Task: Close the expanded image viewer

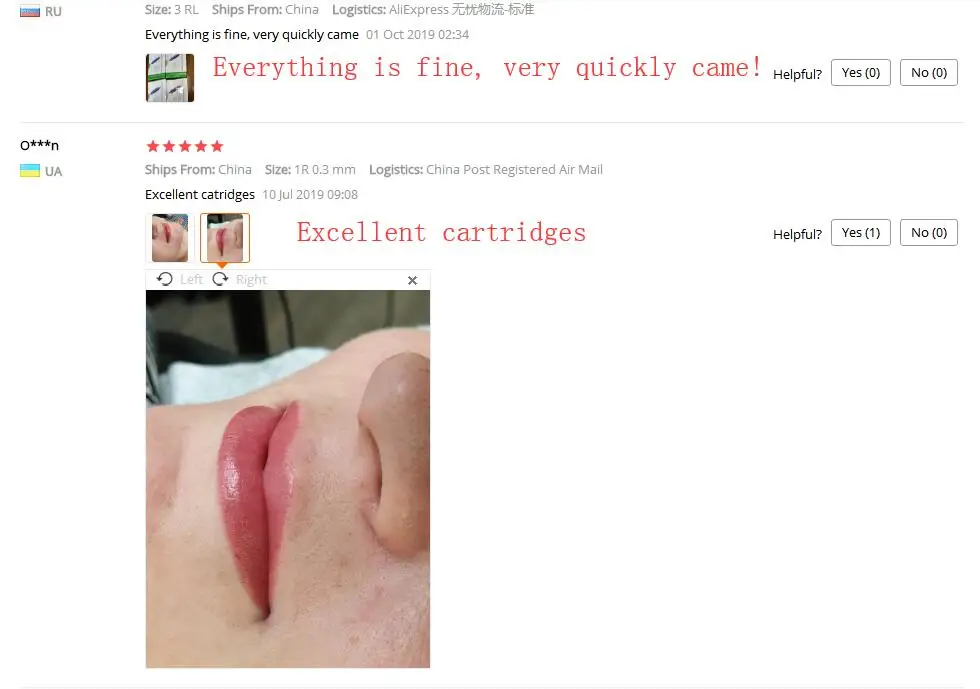Action: tap(412, 280)
